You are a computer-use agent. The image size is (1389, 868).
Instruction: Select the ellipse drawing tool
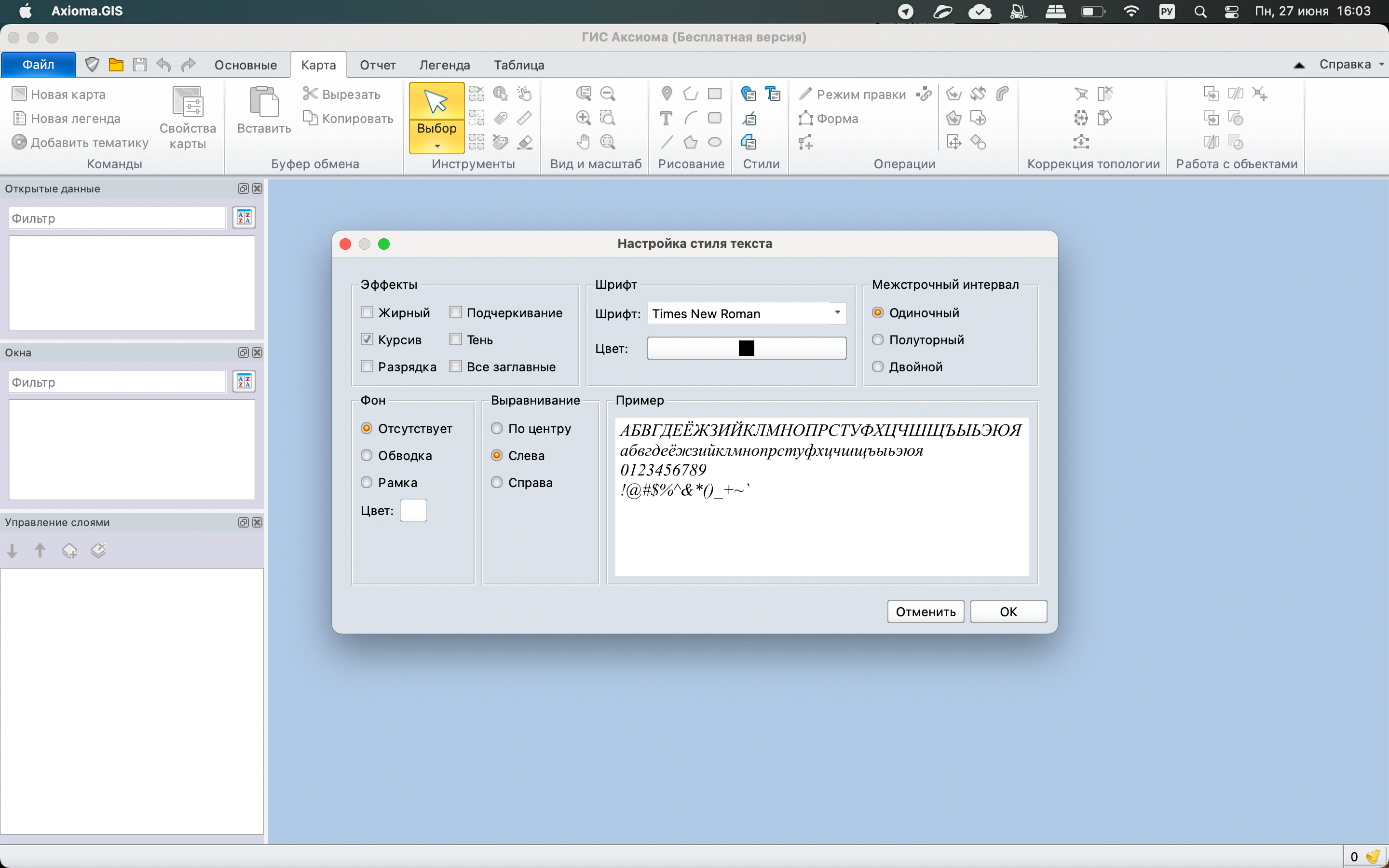715,142
